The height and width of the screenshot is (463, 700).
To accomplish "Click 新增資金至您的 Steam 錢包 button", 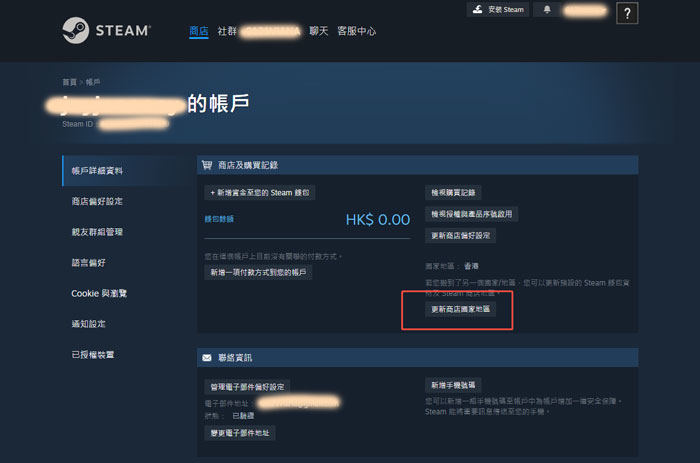I will point(260,192).
